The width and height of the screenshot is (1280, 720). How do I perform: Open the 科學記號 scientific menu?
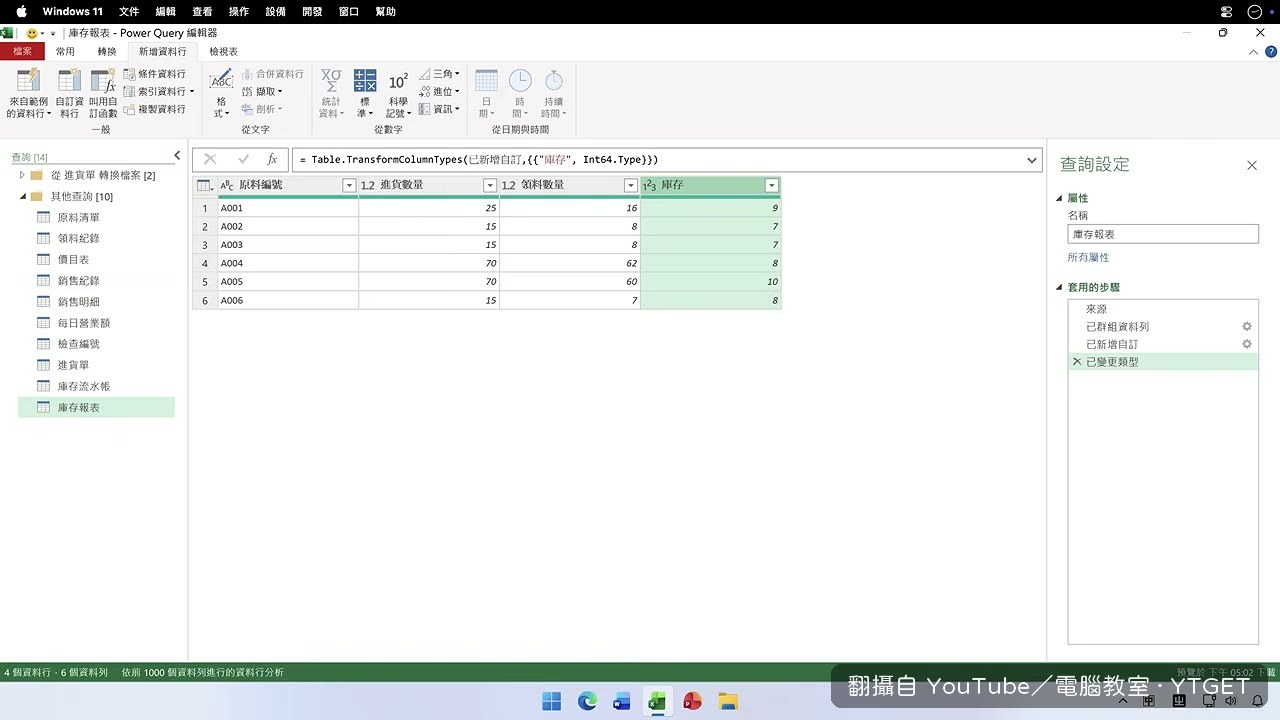click(398, 94)
